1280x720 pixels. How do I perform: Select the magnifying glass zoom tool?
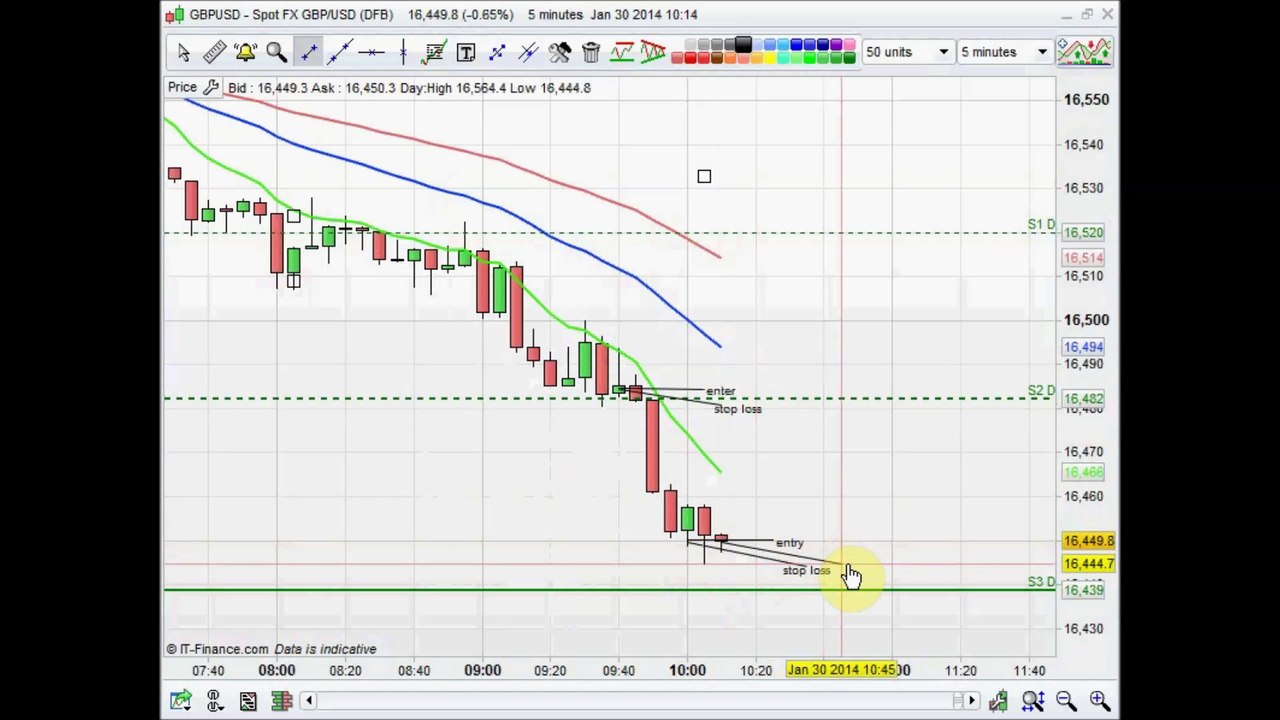[x=276, y=52]
